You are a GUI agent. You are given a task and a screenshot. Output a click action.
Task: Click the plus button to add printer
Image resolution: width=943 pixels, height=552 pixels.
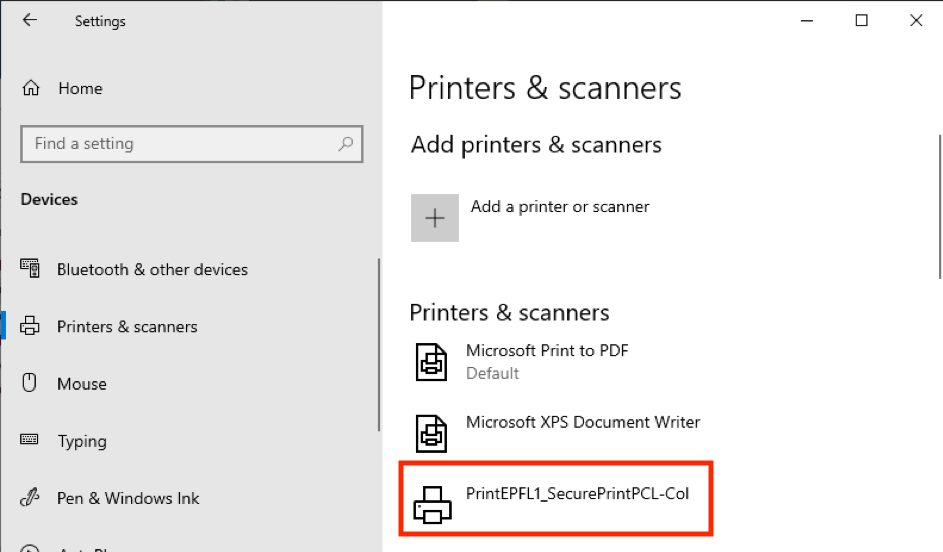pos(435,218)
